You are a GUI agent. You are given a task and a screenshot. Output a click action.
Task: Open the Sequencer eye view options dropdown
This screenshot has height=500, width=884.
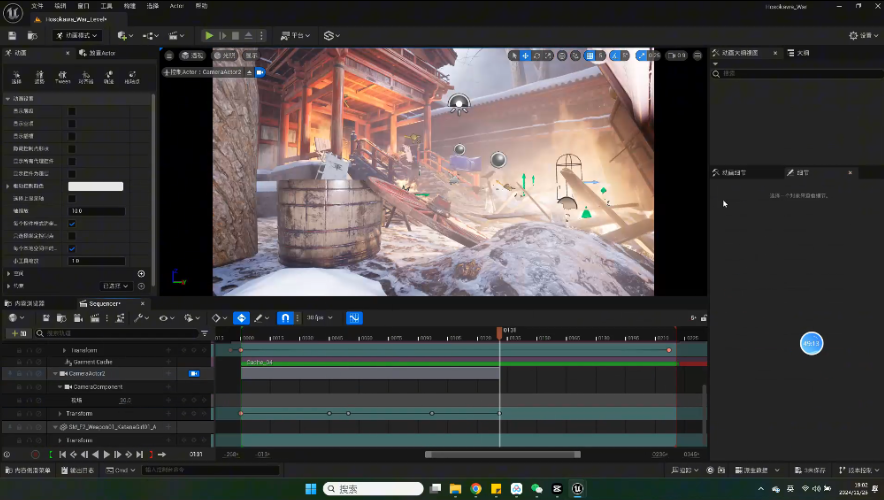pyautogui.click(x=166, y=318)
